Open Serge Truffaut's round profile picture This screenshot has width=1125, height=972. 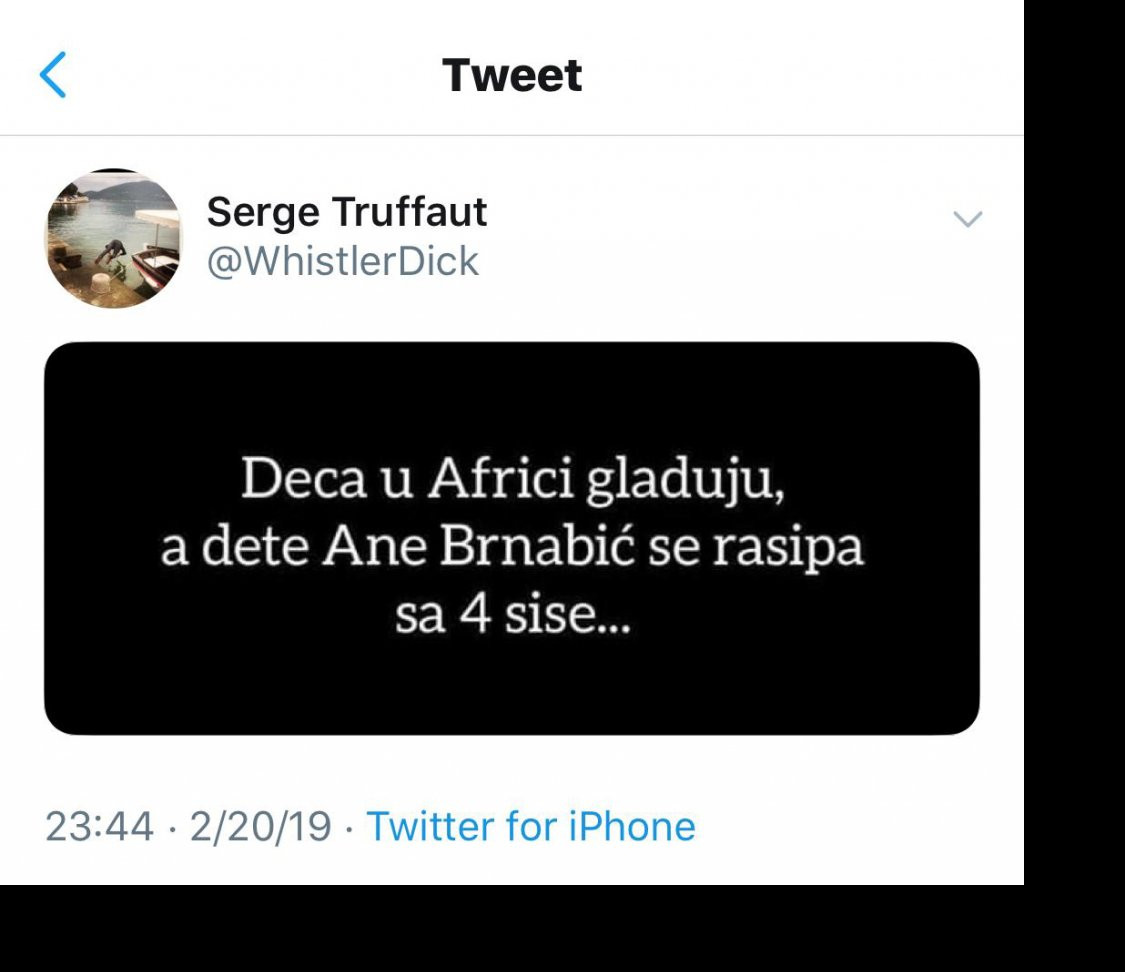point(114,238)
